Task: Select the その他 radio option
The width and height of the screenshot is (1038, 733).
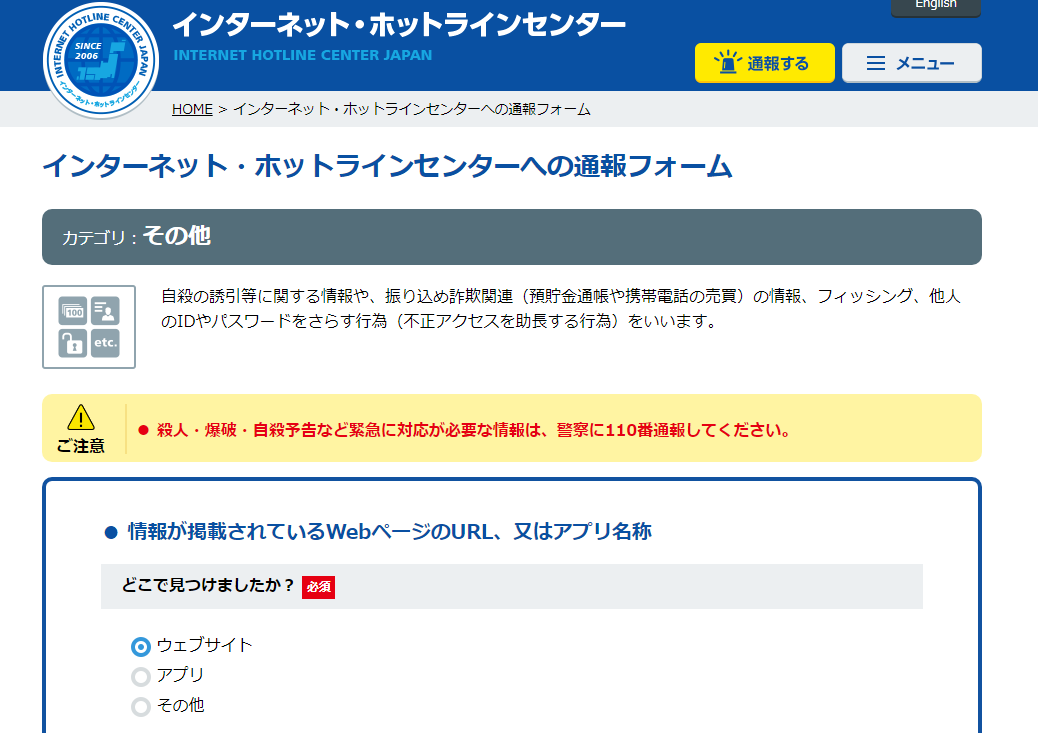Action: [x=141, y=707]
